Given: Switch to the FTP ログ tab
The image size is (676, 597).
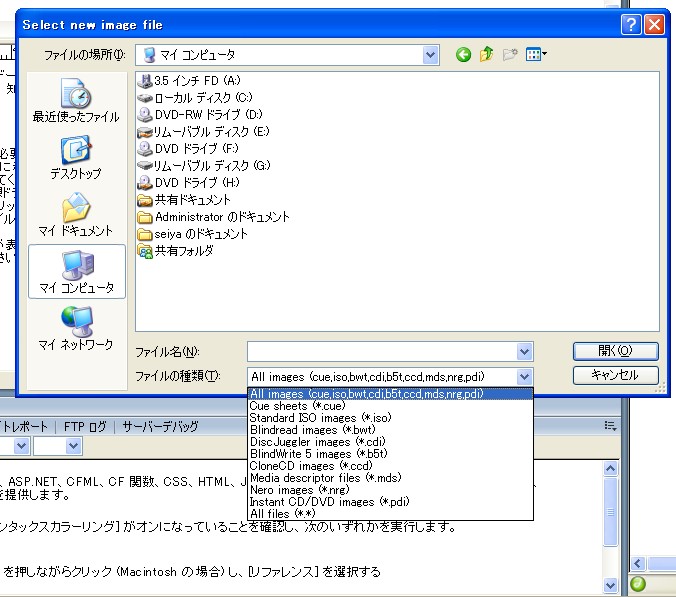Looking at the screenshot, I should tap(84, 427).
